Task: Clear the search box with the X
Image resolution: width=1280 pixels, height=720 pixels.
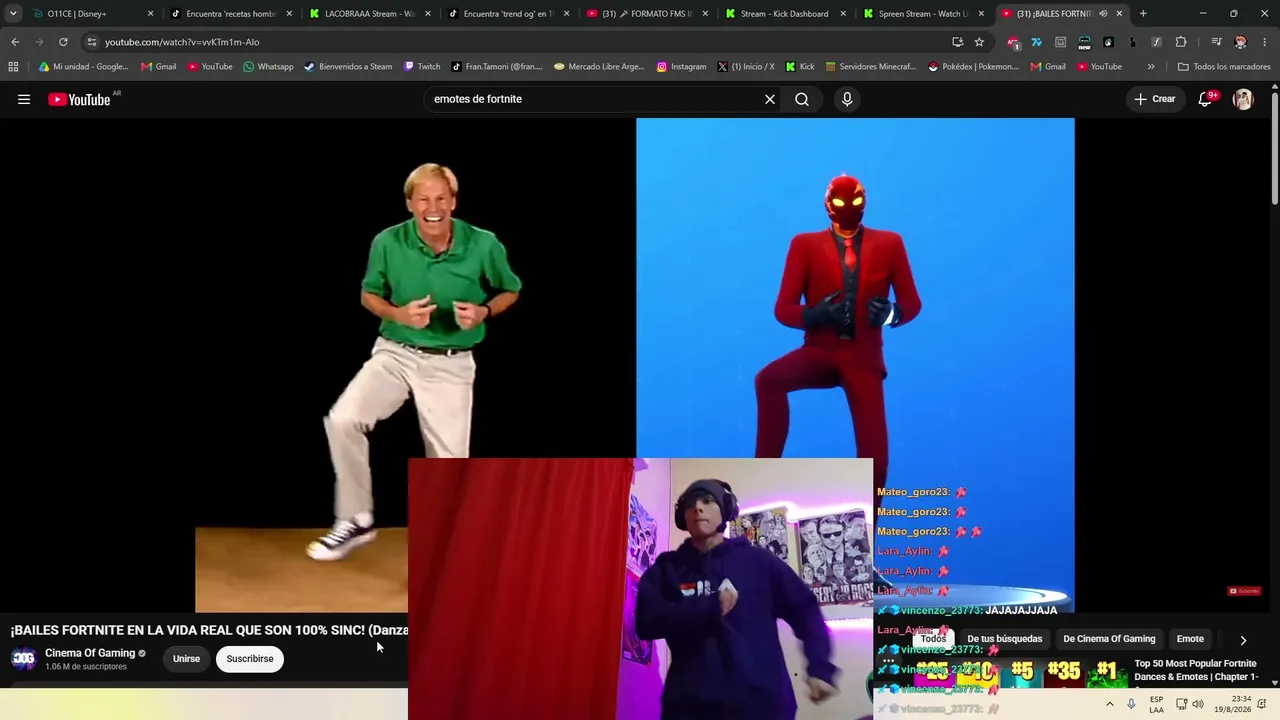Action: pyautogui.click(x=770, y=99)
